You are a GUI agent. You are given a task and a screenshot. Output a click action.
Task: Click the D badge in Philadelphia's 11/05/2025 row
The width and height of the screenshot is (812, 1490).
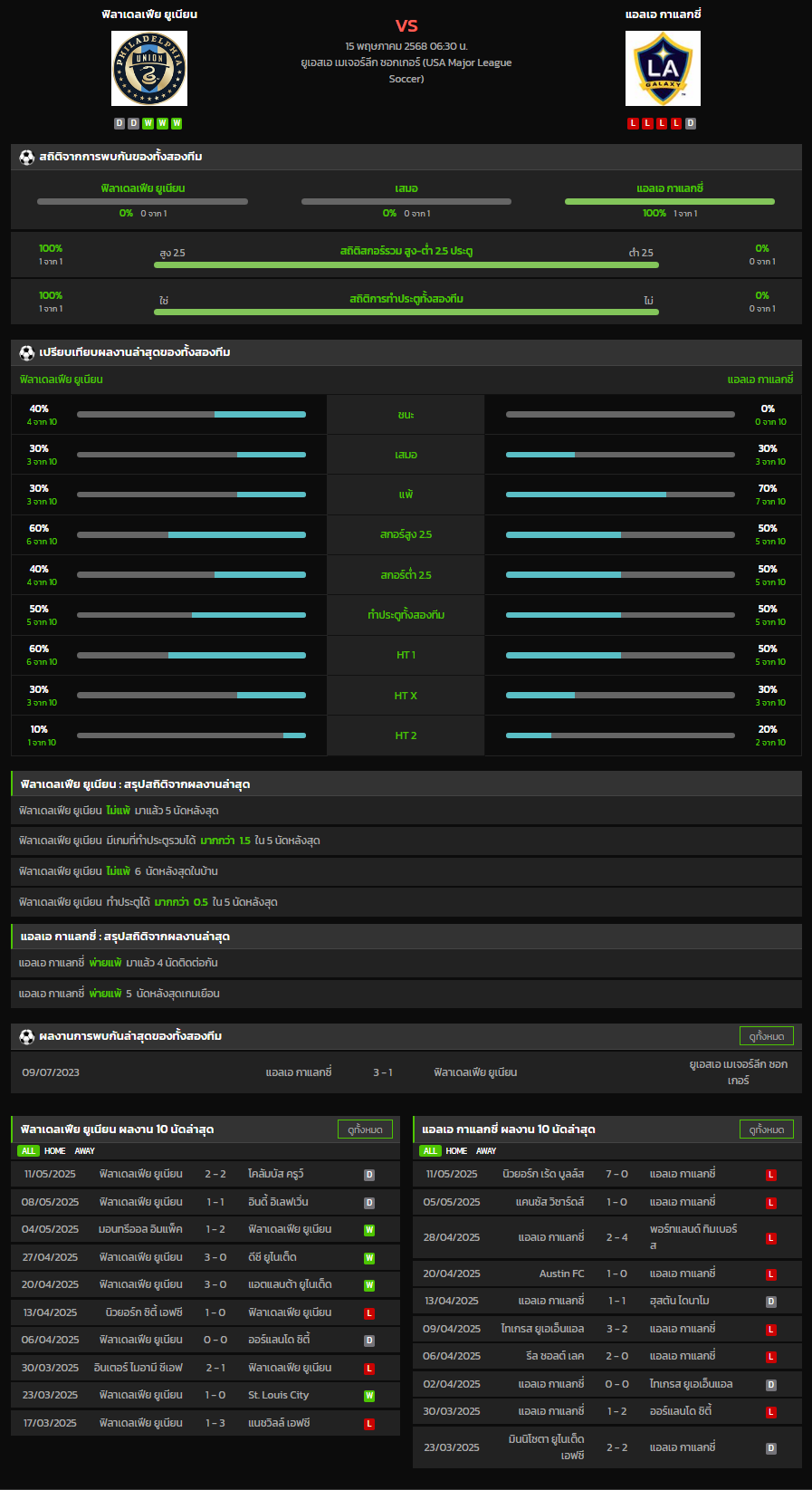369,1175
